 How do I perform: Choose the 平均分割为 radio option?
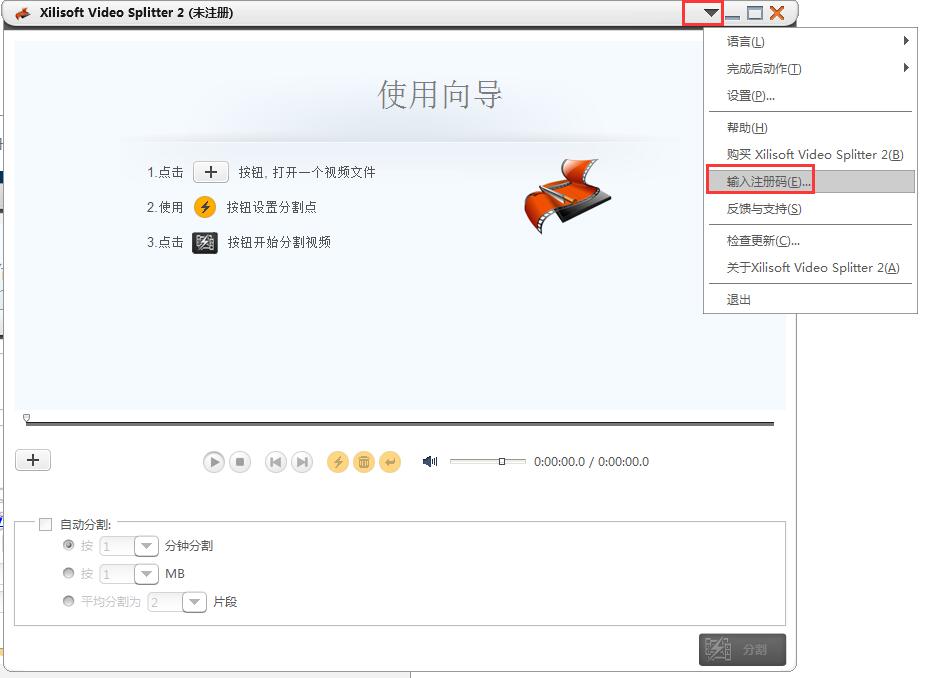[x=69, y=601]
